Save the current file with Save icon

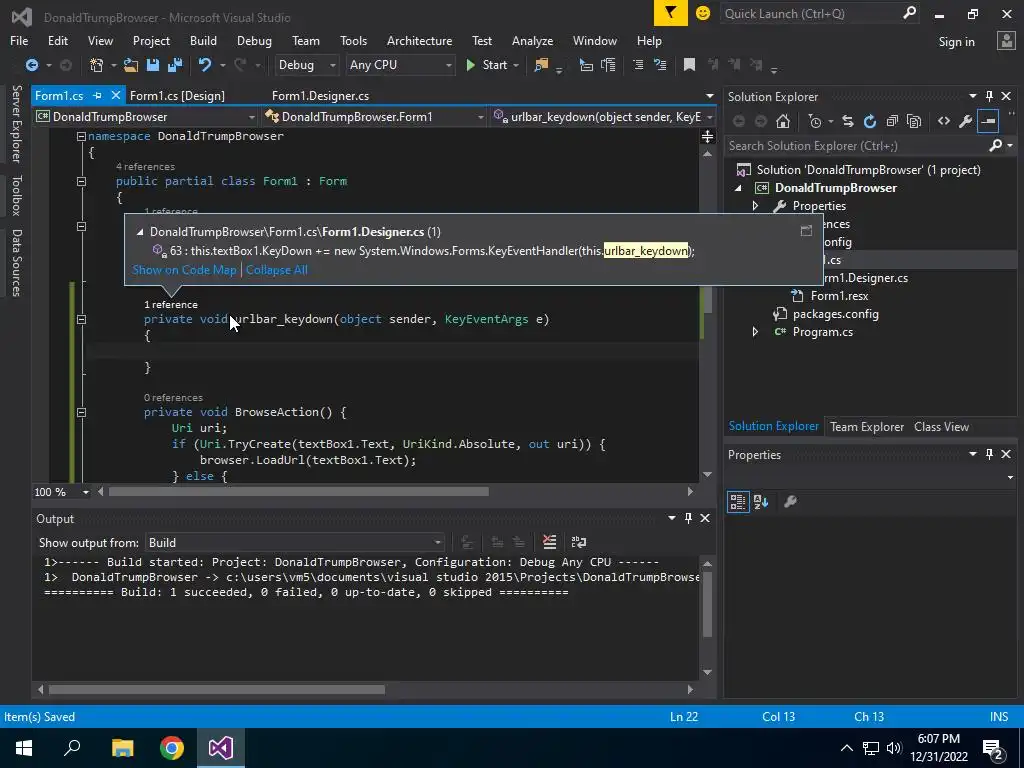pos(153,65)
